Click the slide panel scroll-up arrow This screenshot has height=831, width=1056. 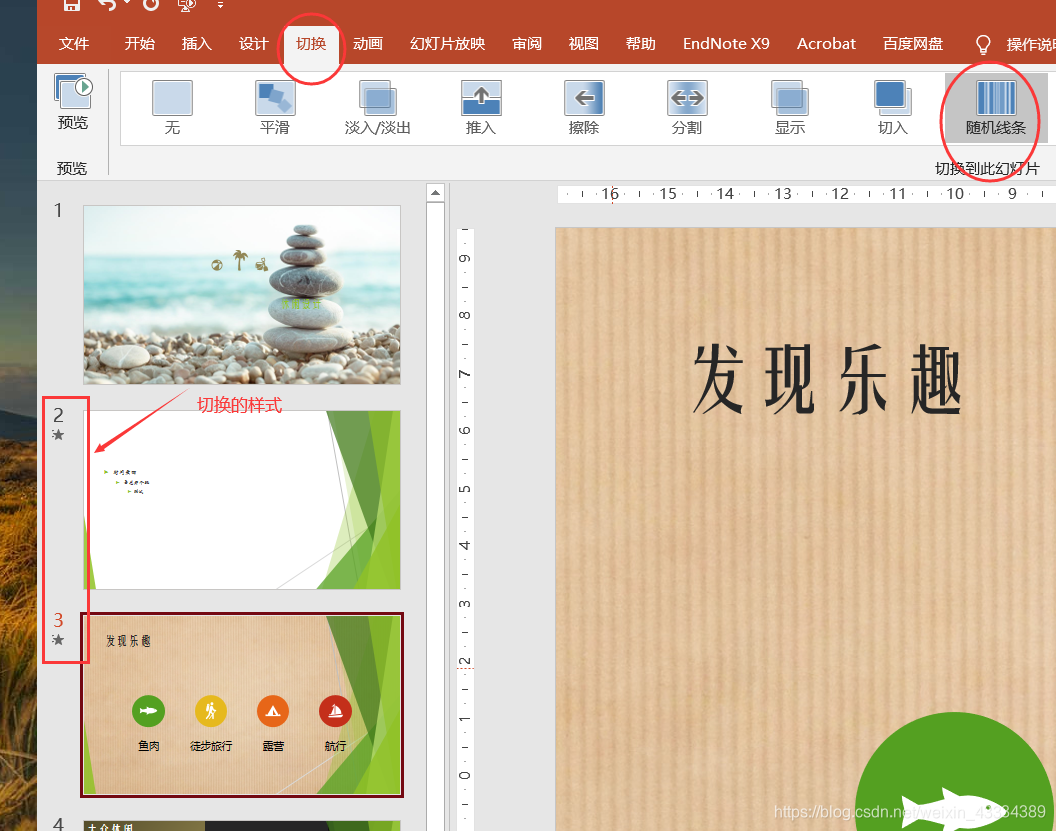click(x=435, y=193)
